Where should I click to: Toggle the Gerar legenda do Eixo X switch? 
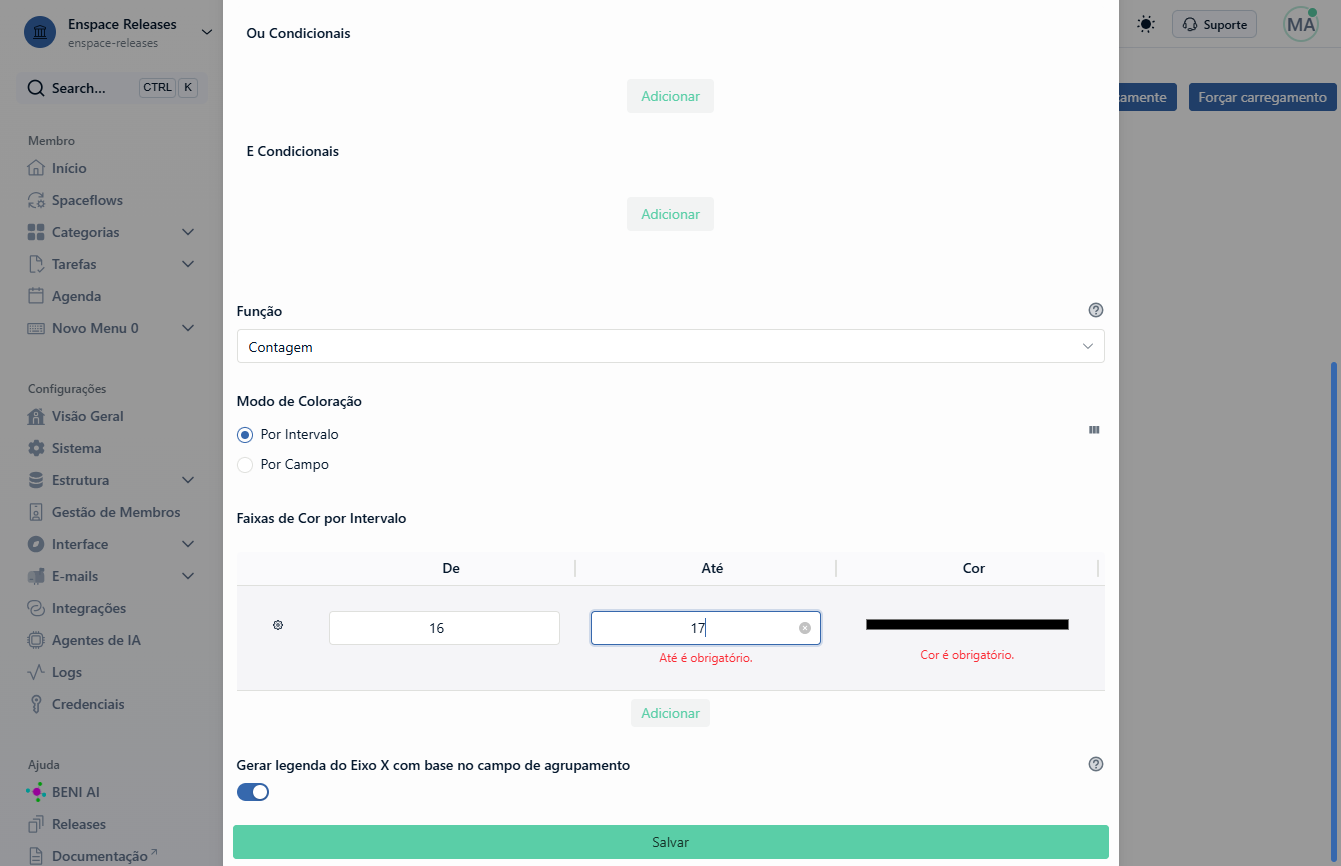(253, 792)
